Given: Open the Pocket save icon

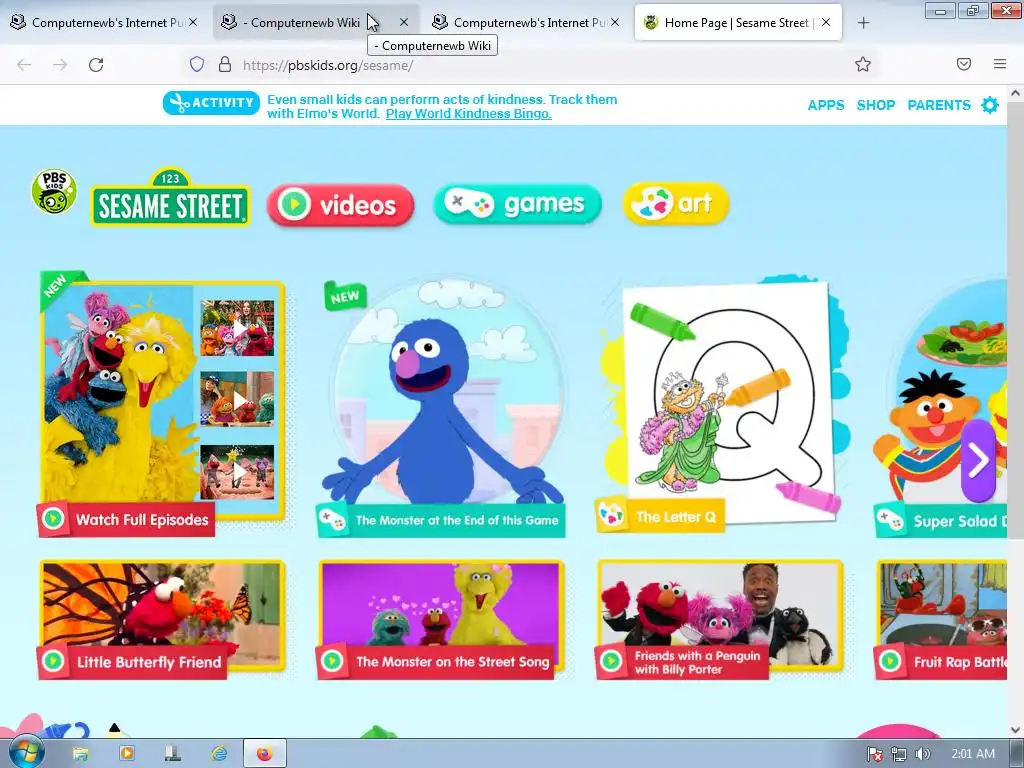Looking at the screenshot, I should pos(964,64).
